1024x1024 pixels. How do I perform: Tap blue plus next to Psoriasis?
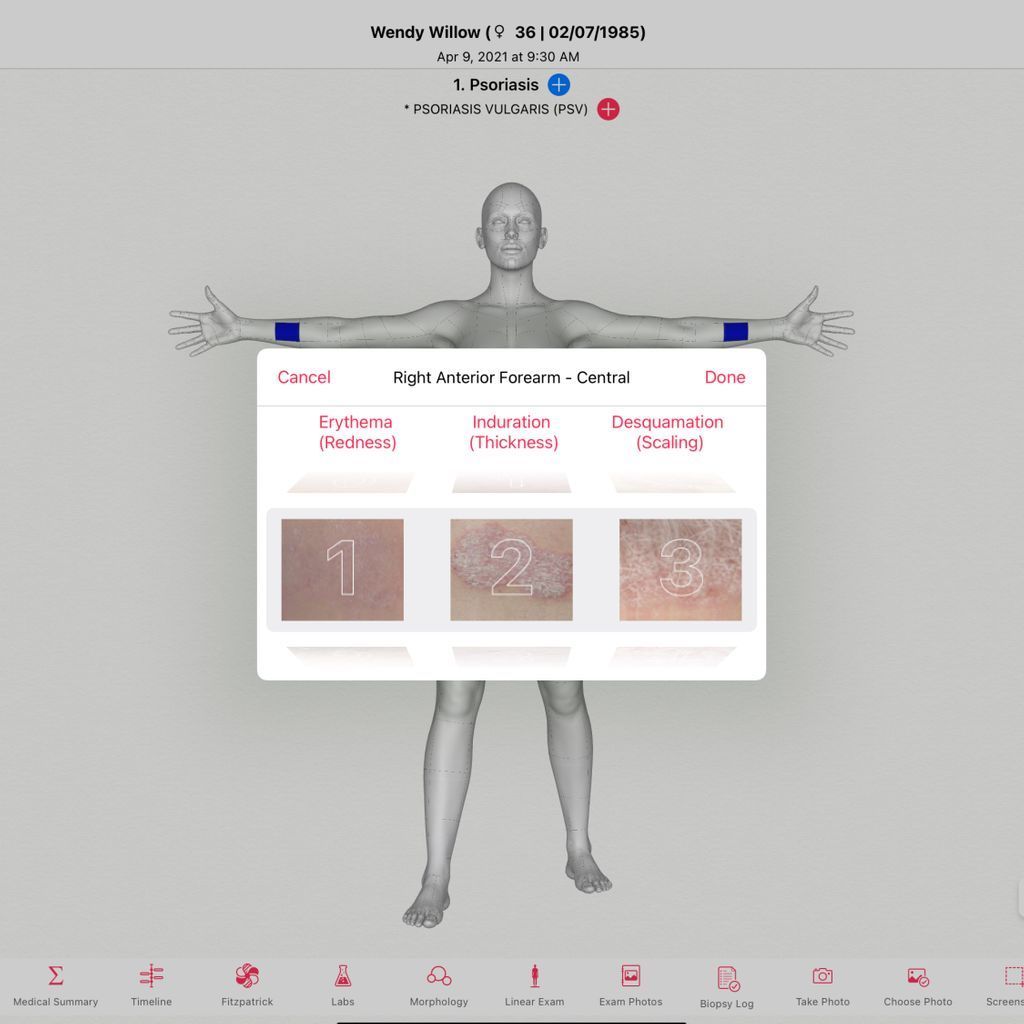tap(558, 84)
